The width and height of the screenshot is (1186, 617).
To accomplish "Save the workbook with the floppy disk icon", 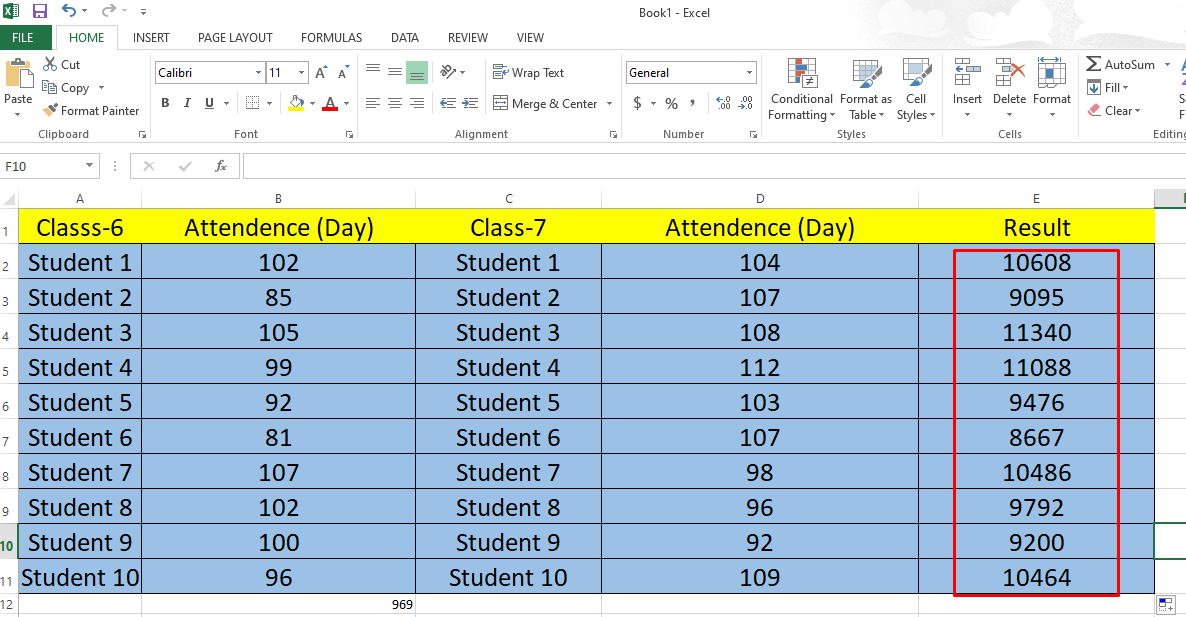I will point(39,11).
